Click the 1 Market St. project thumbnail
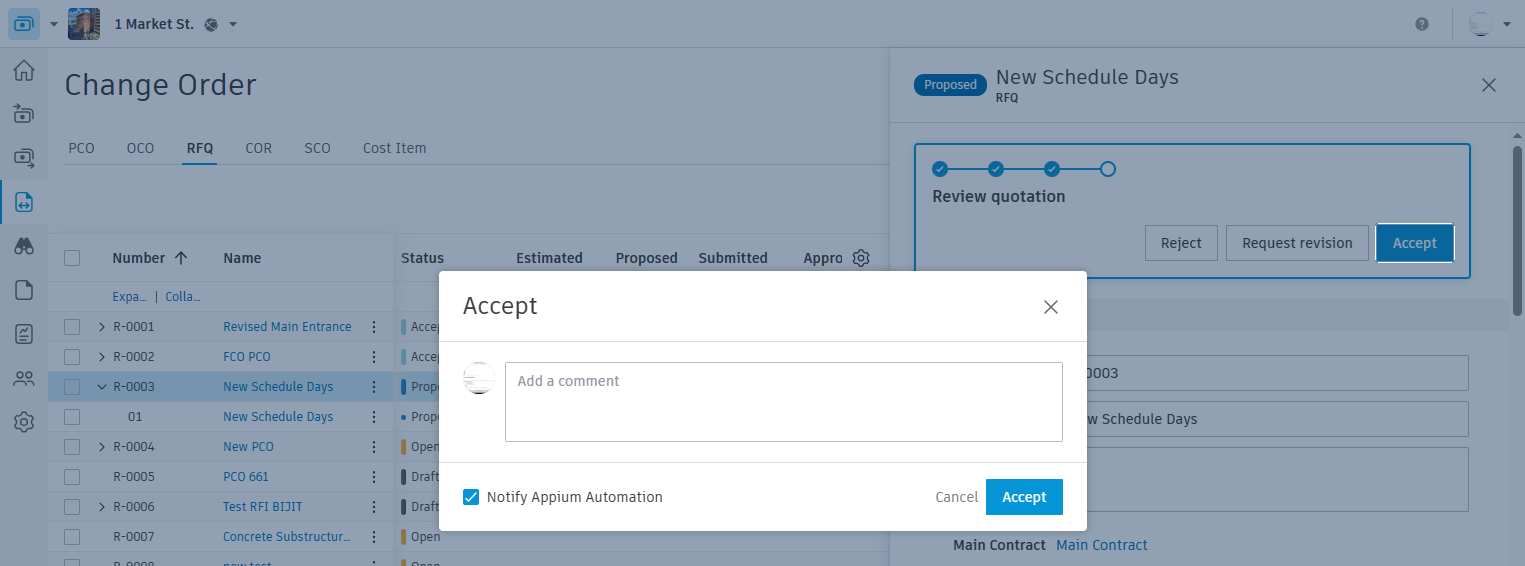1525x566 pixels. click(x=84, y=23)
